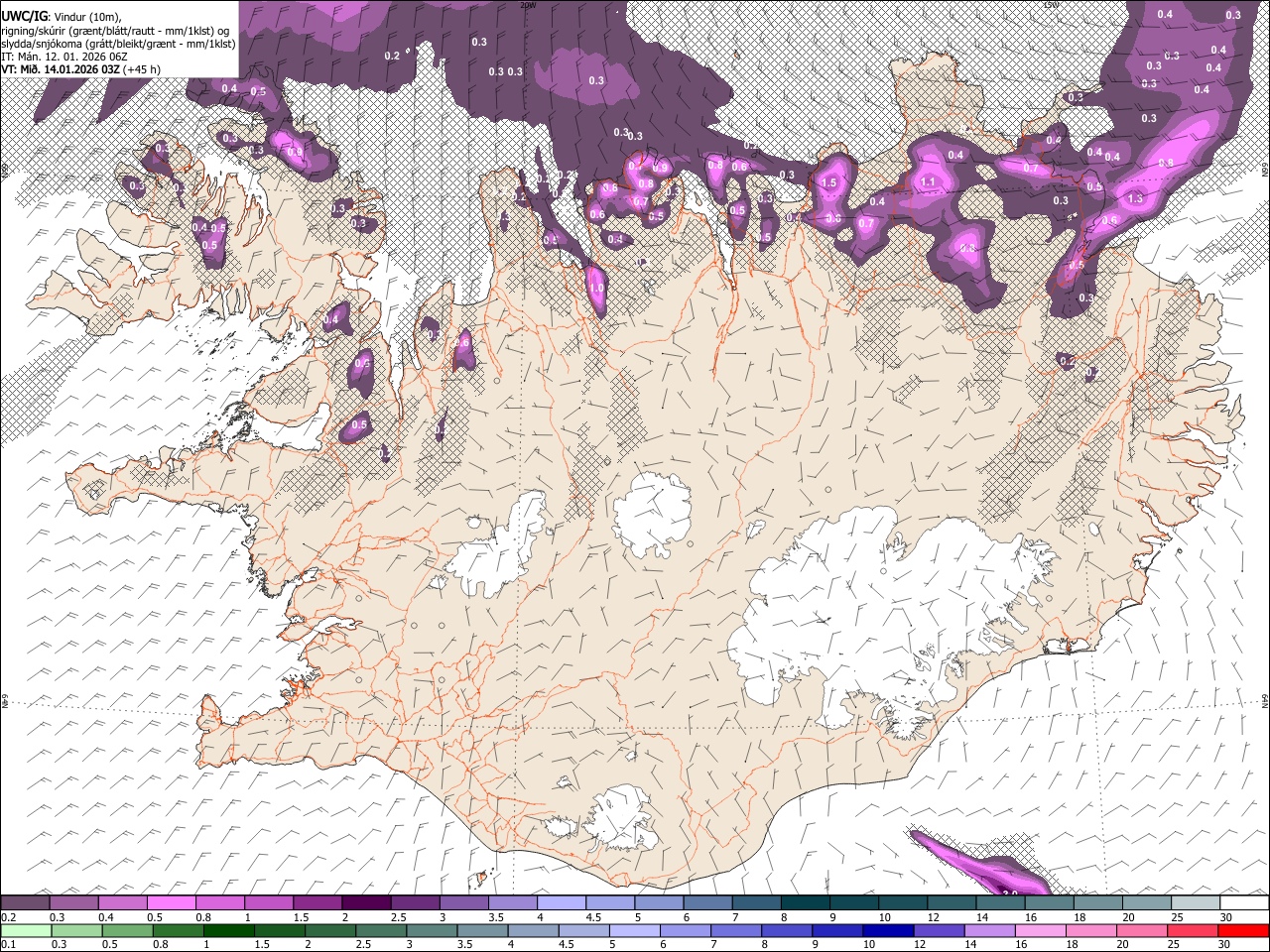Pick the violet lower legend swatch starting at 14
The width and height of the screenshot is (1270, 952).
pos(988,931)
